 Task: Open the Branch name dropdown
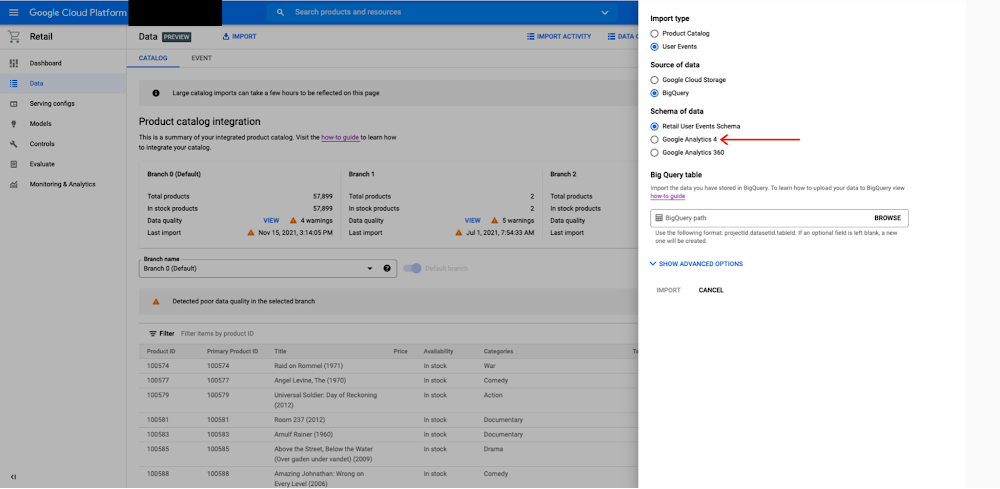click(x=268, y=268)
